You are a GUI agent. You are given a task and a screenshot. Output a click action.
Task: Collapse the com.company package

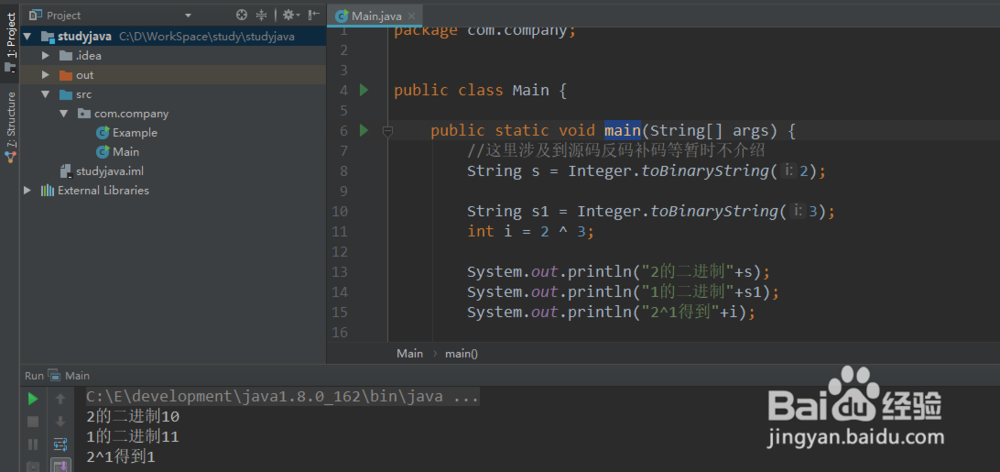(64, 114)
